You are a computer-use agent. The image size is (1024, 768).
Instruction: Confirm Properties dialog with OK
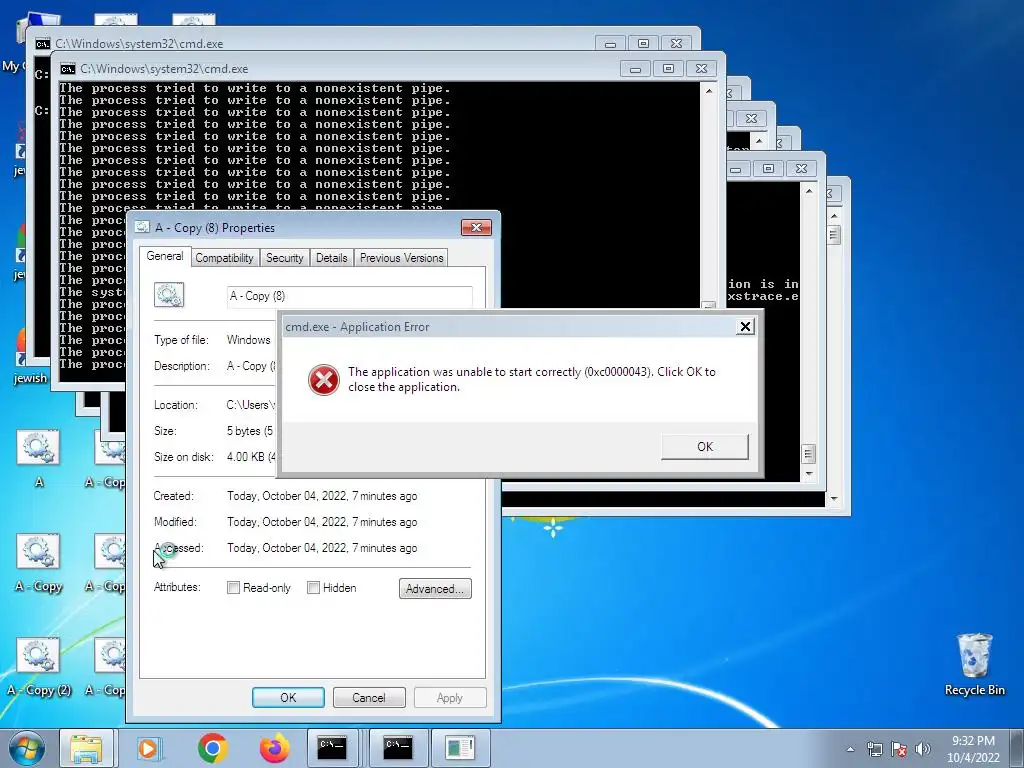pos(288,697)
